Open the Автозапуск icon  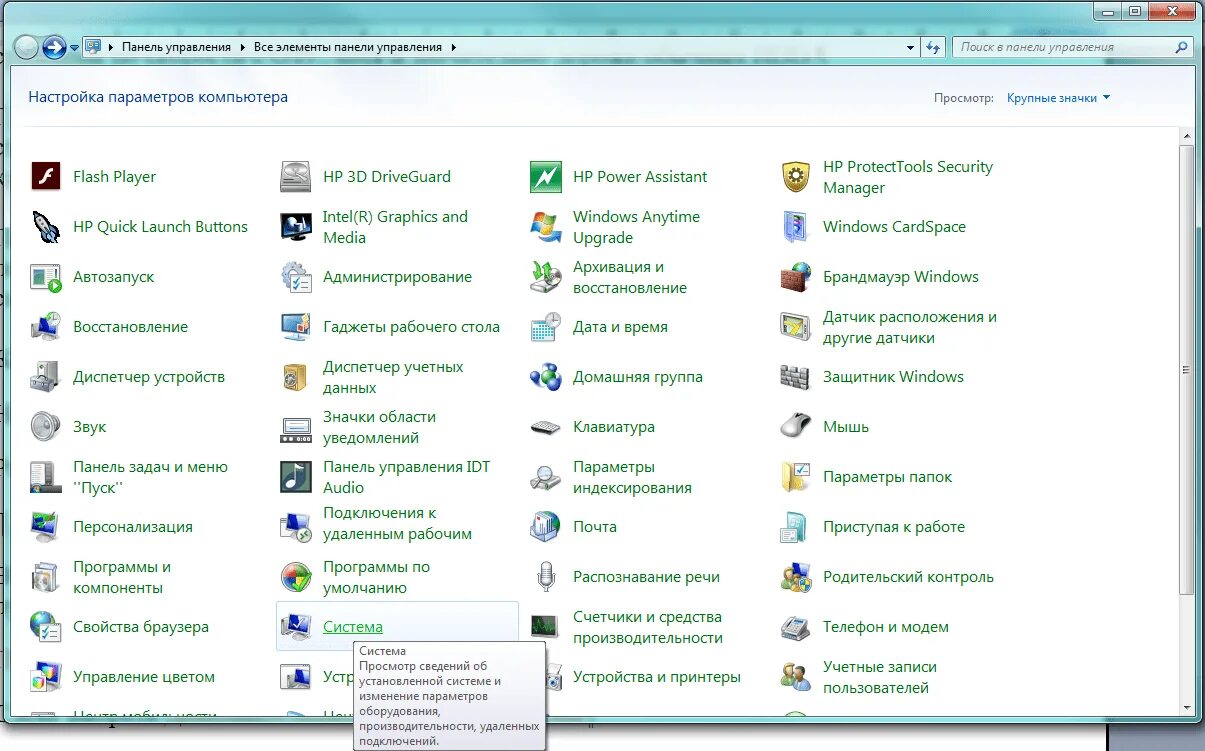46,277
